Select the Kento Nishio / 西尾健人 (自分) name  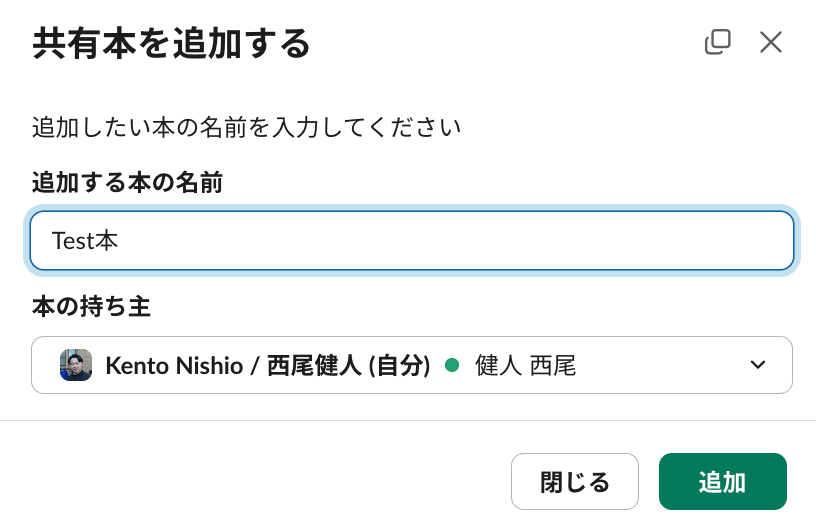point(268,365)
